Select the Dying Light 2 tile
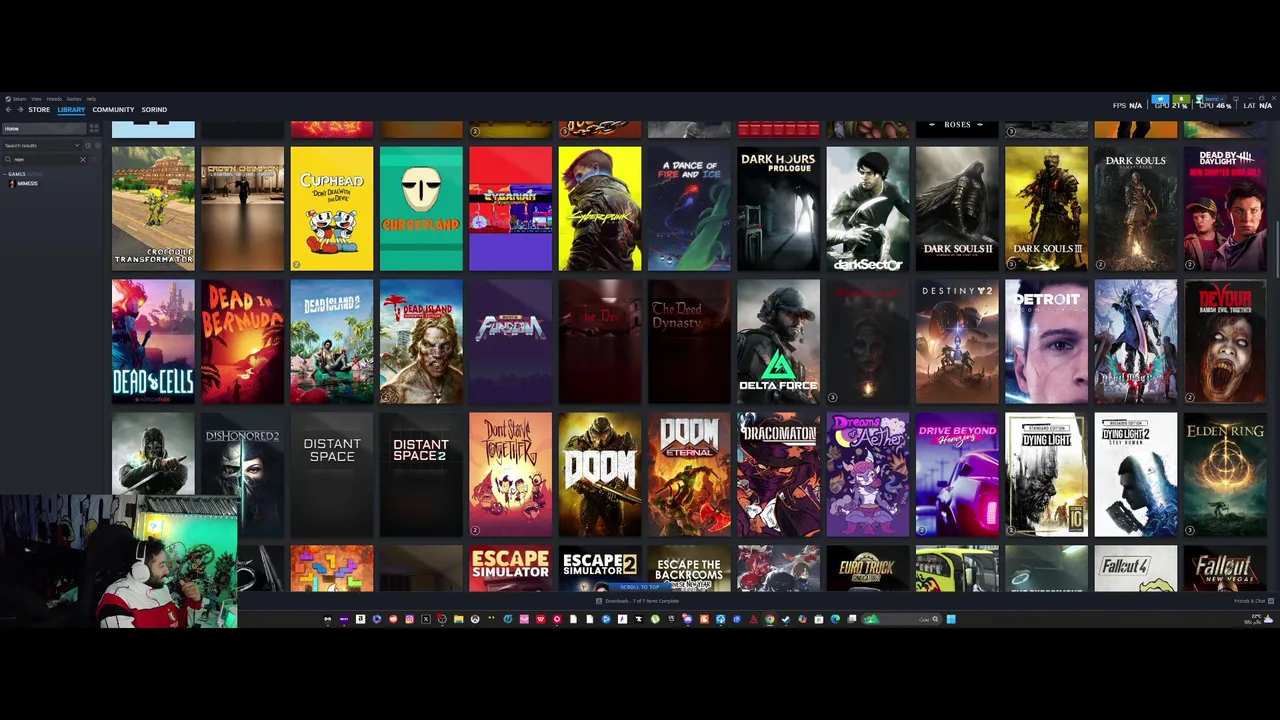This screenshot has width=1280, height=720. 1136,475
